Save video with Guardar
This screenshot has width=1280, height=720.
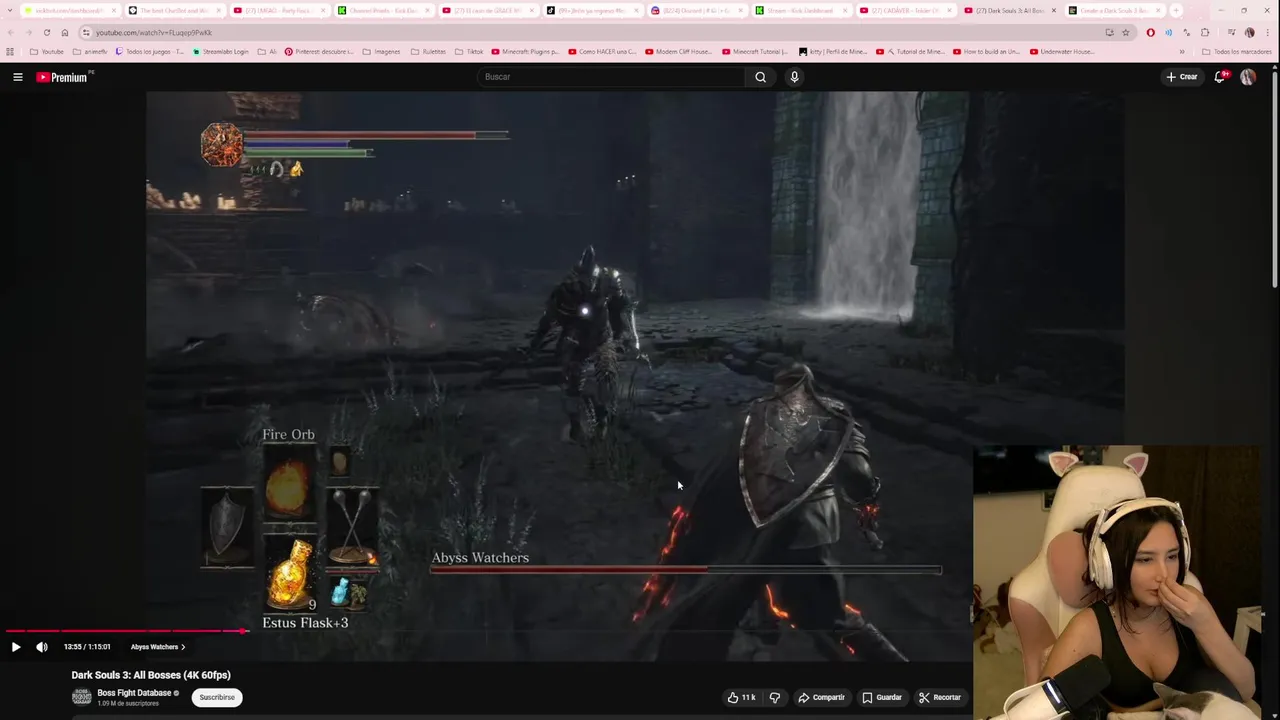point(882,697)
